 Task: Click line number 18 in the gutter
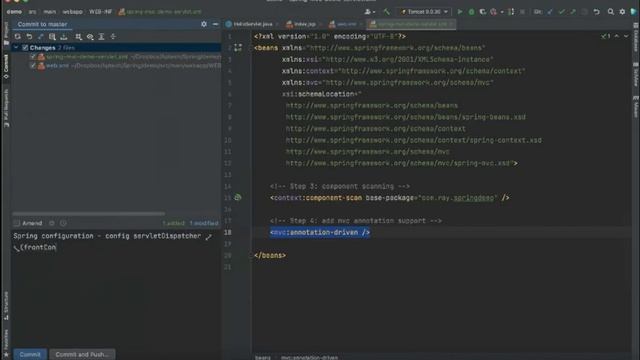(228, 232)
